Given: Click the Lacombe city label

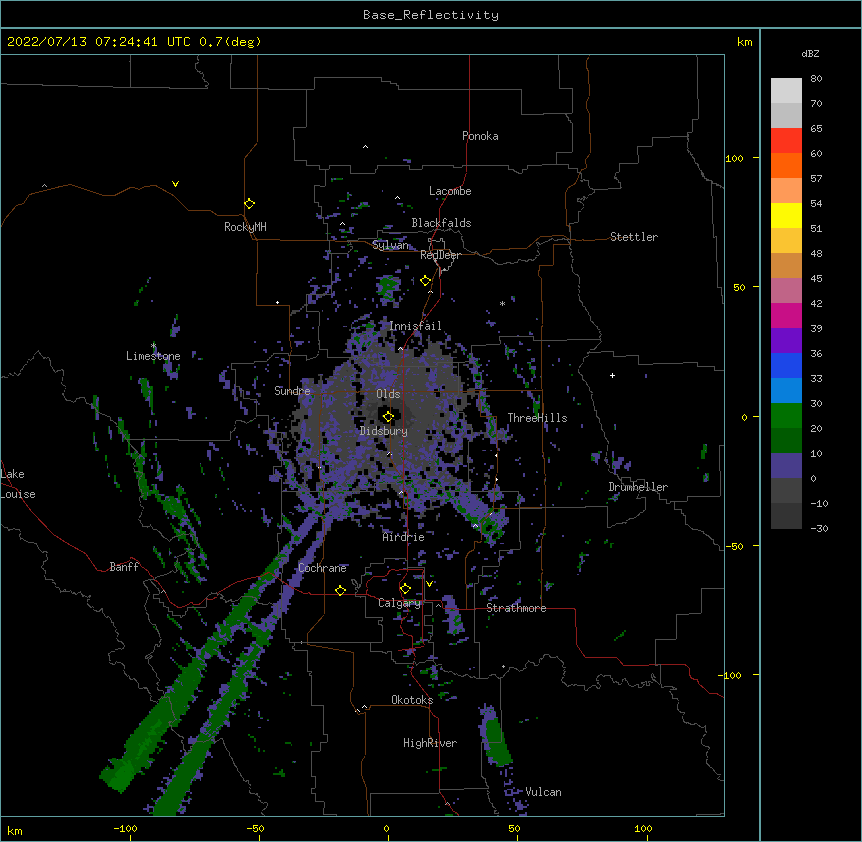Looking at the screenshot, I should (x=450, y=191).
